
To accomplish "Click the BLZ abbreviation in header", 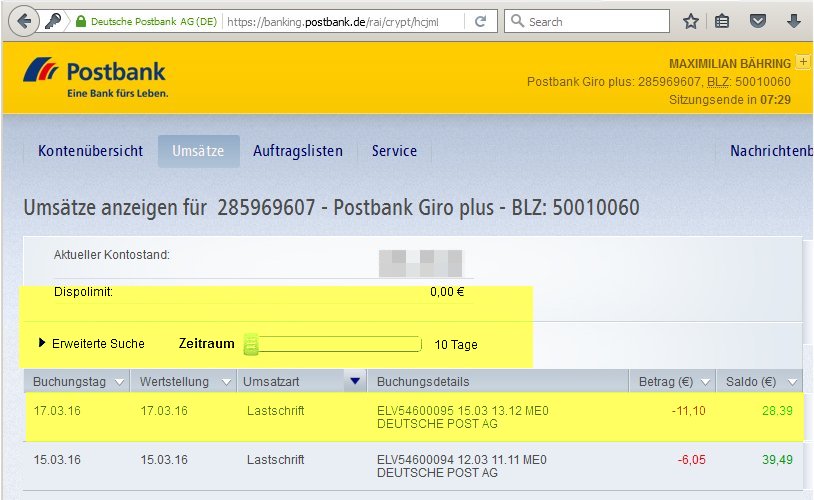I will tap(718, 82).
